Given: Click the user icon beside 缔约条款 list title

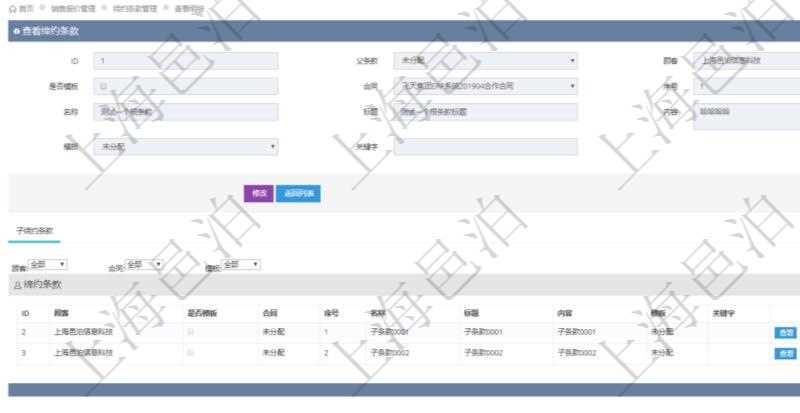Looking at the screenshot, I should (16, 285).
